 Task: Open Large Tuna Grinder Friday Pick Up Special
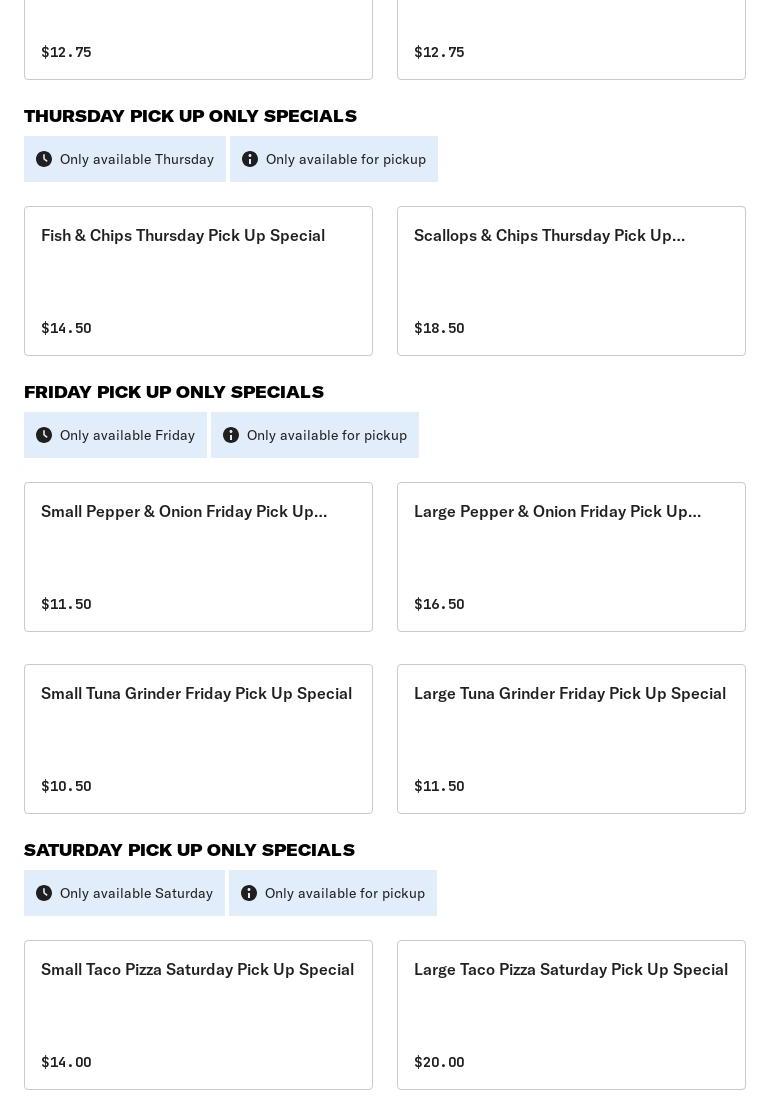[571, 739]
